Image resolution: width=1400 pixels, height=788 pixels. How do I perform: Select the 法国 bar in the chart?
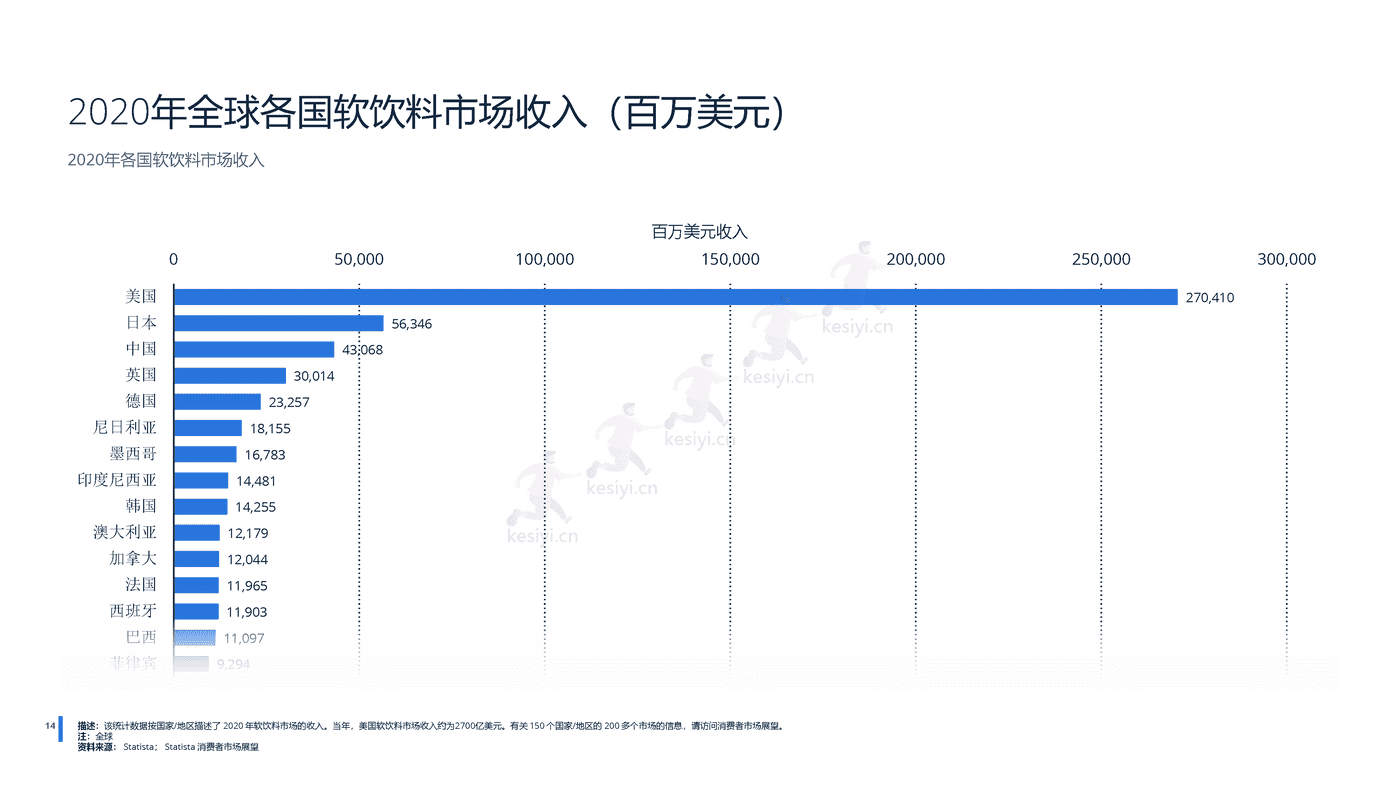[196, 585]
